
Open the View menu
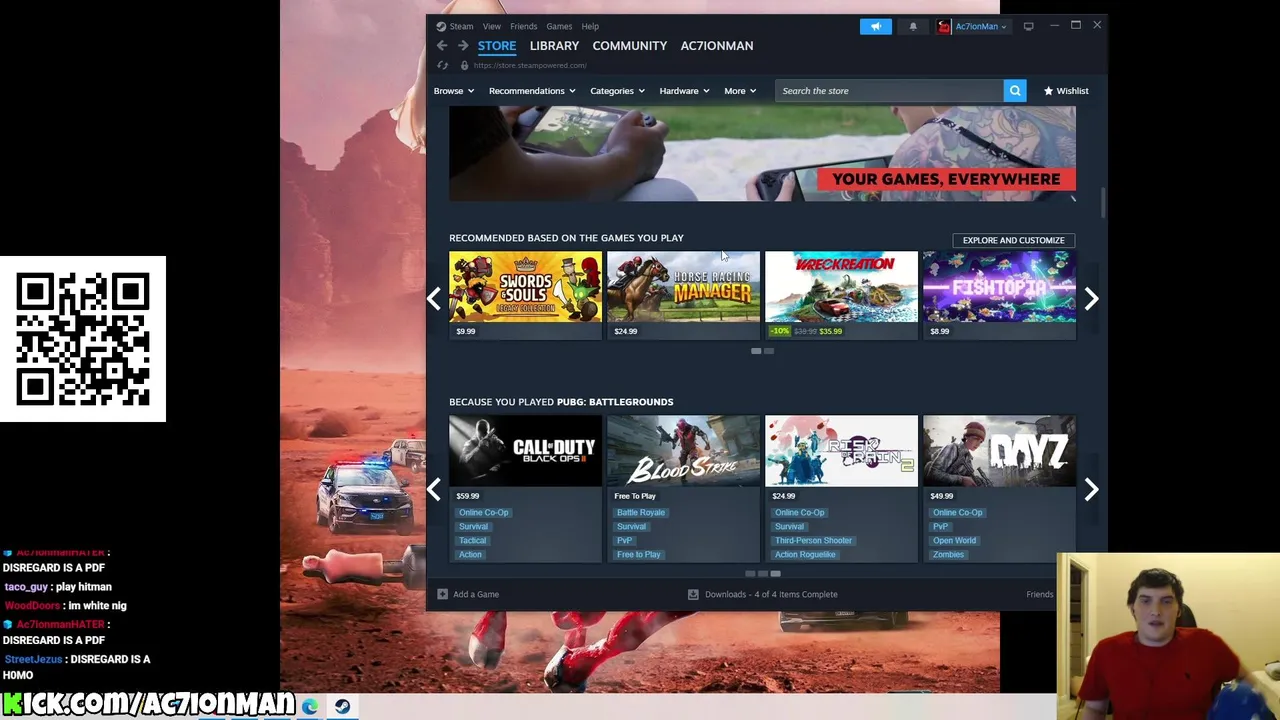(492, 27)
